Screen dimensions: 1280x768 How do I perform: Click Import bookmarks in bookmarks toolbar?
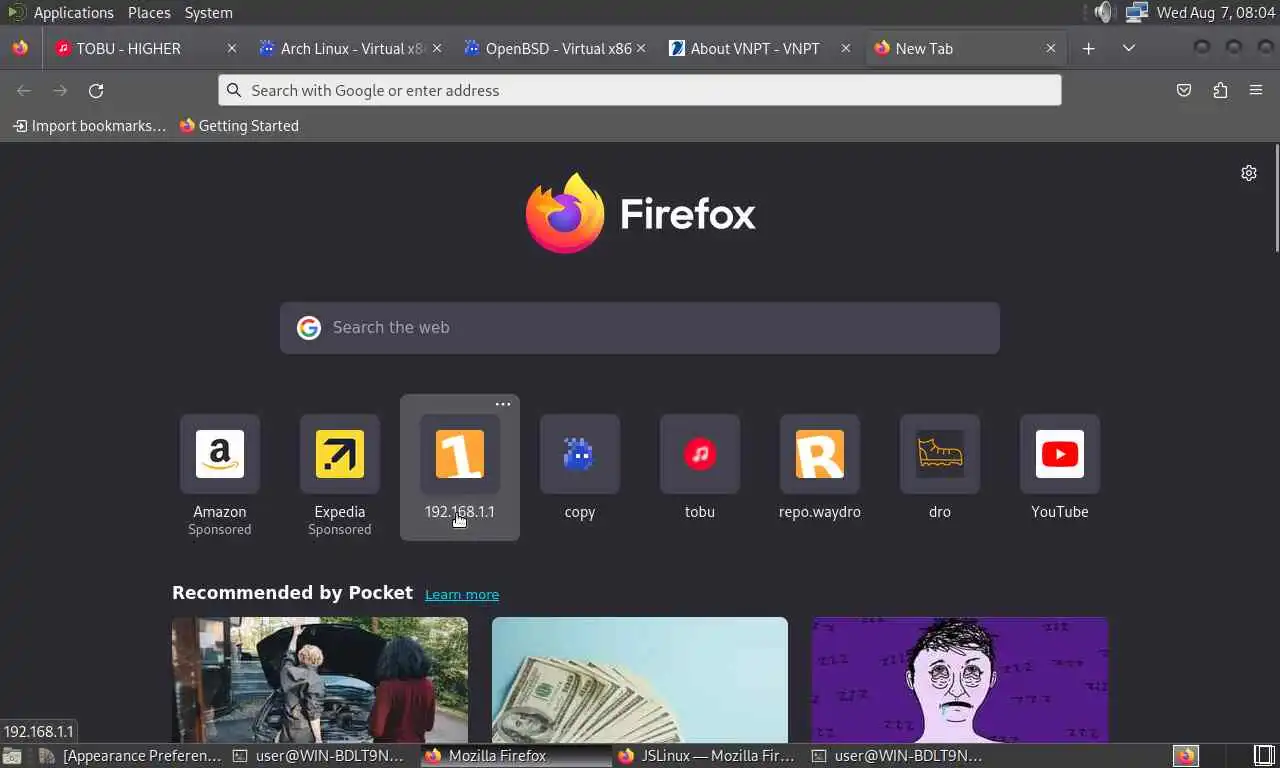tap(89, 126)
